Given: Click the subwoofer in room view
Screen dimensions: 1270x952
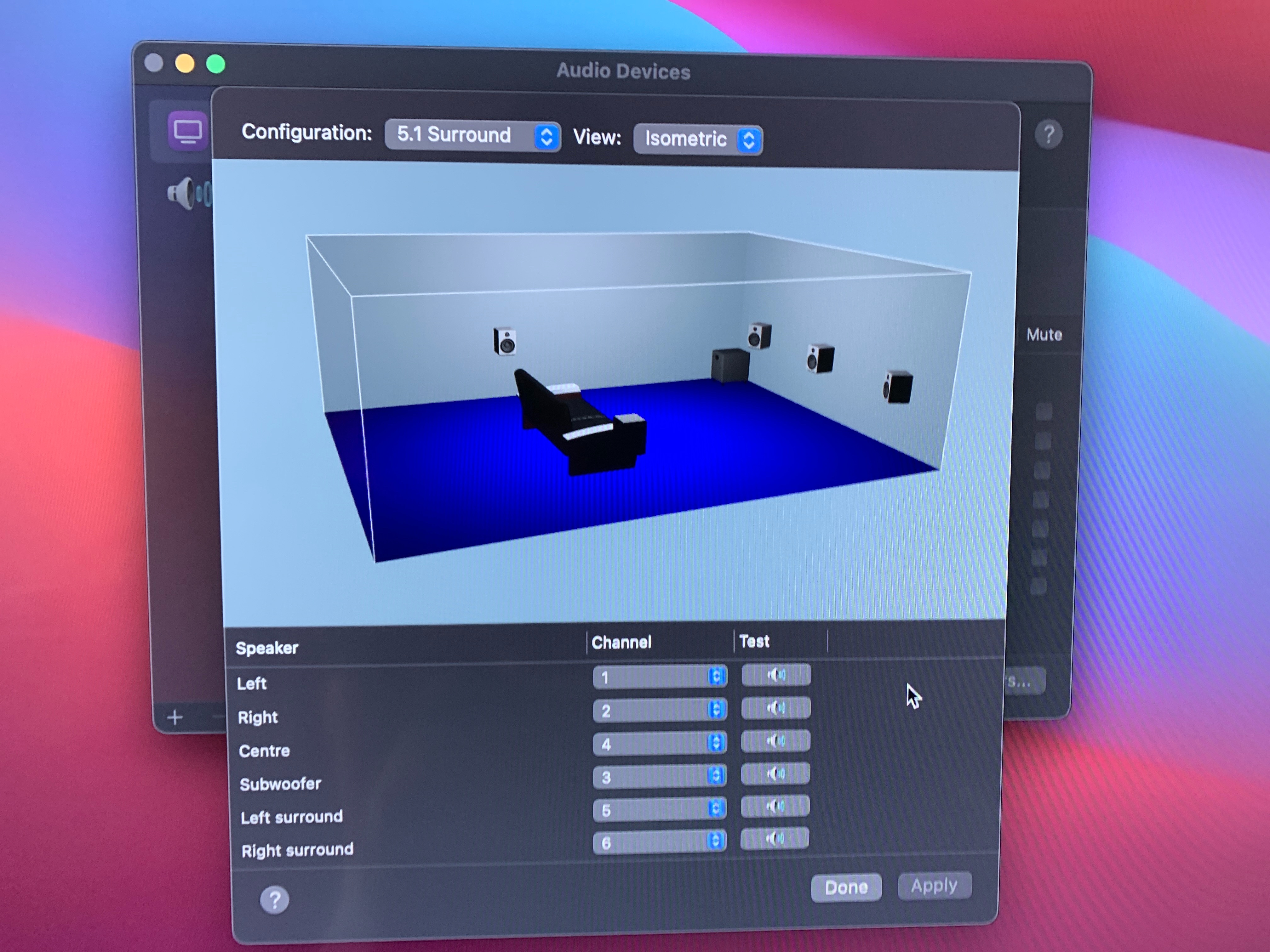Looking at the screenshot, I should click(x=730, y=365).
